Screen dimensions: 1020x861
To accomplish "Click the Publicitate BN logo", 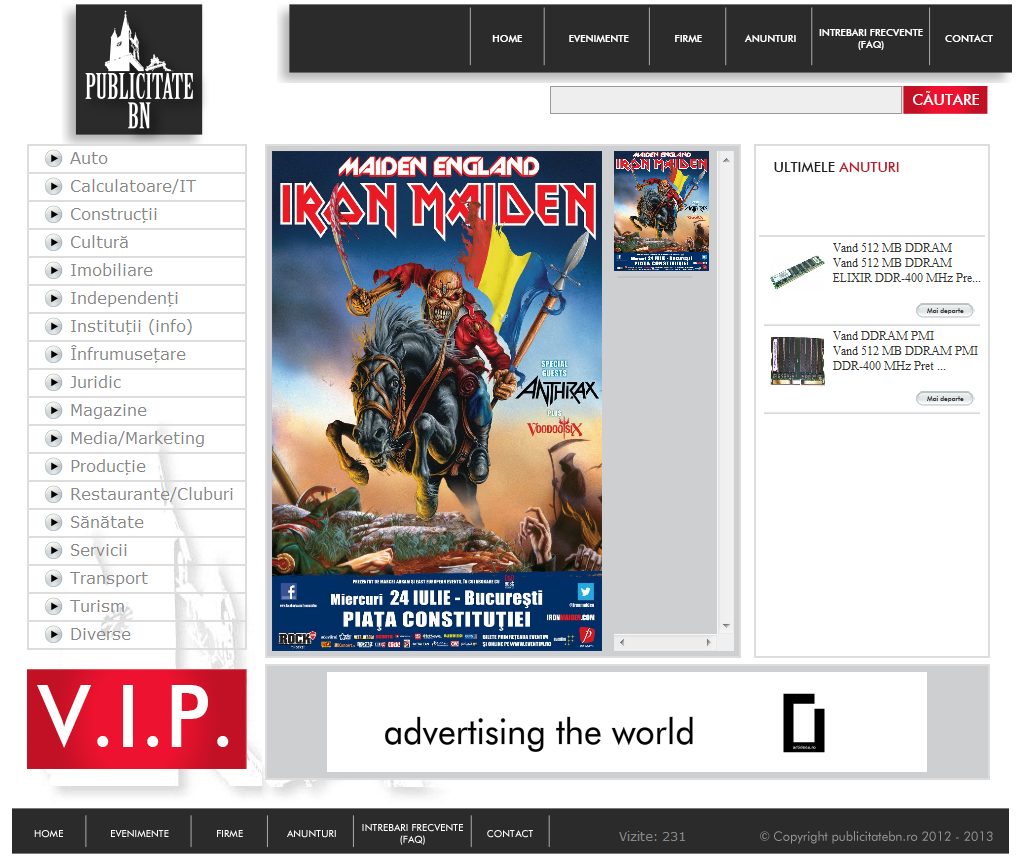I will [x=139, y=70].
